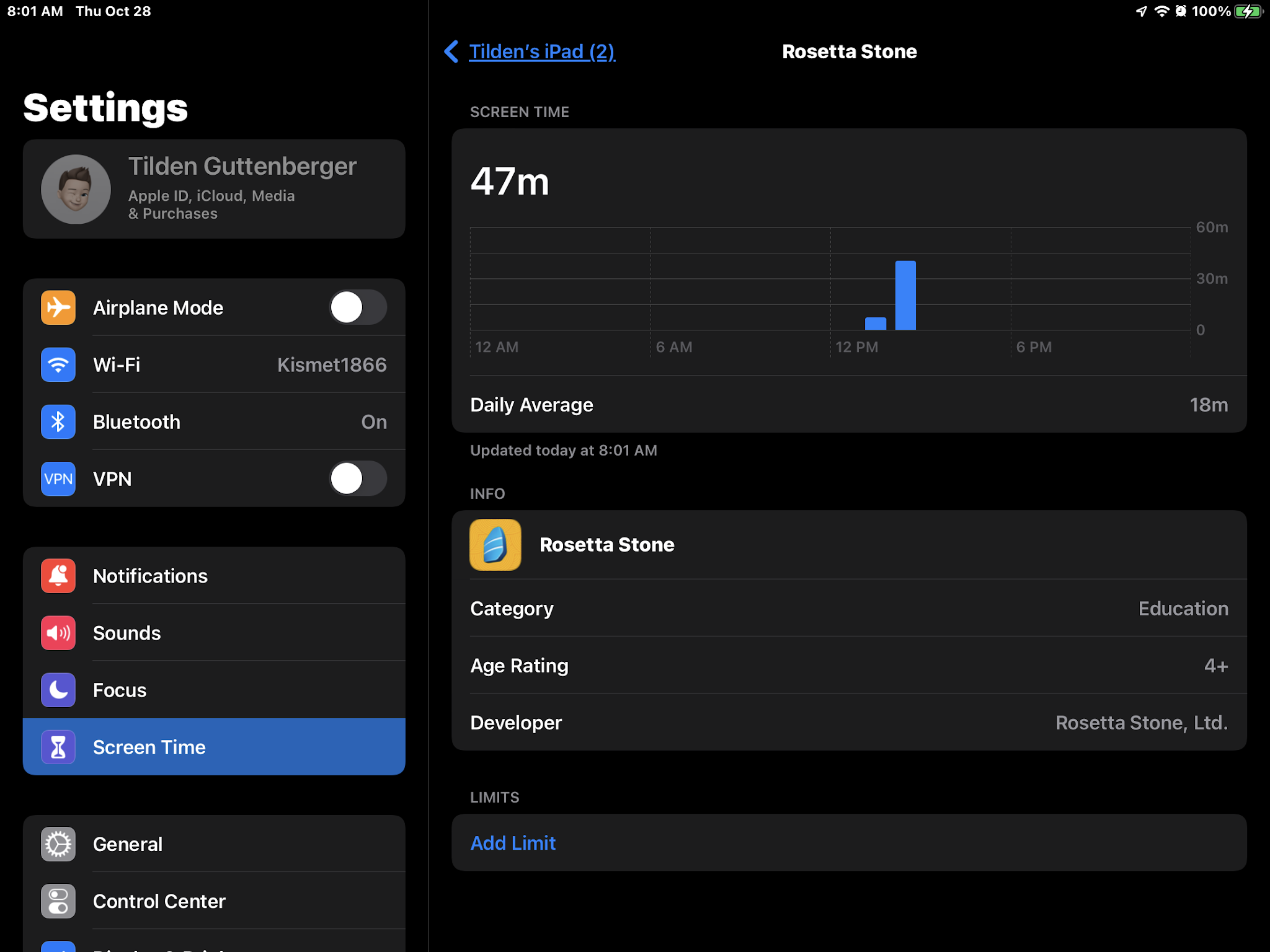
Task: Tap the Rosetta Stone page title
Action: coord(849,51)
